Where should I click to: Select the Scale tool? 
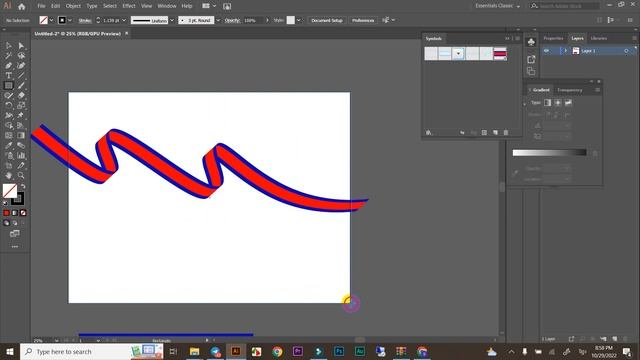pos(21,105)
